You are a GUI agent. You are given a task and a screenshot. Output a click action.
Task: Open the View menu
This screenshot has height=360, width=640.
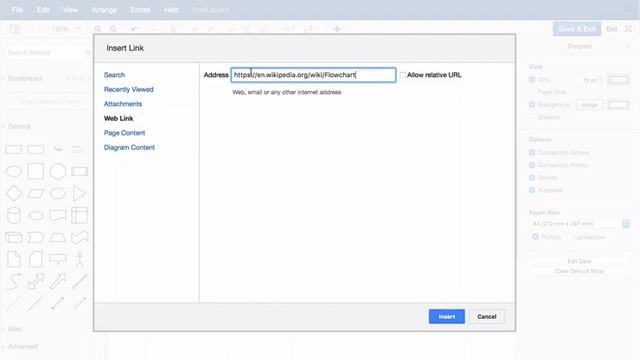click(x=70, y=10)
